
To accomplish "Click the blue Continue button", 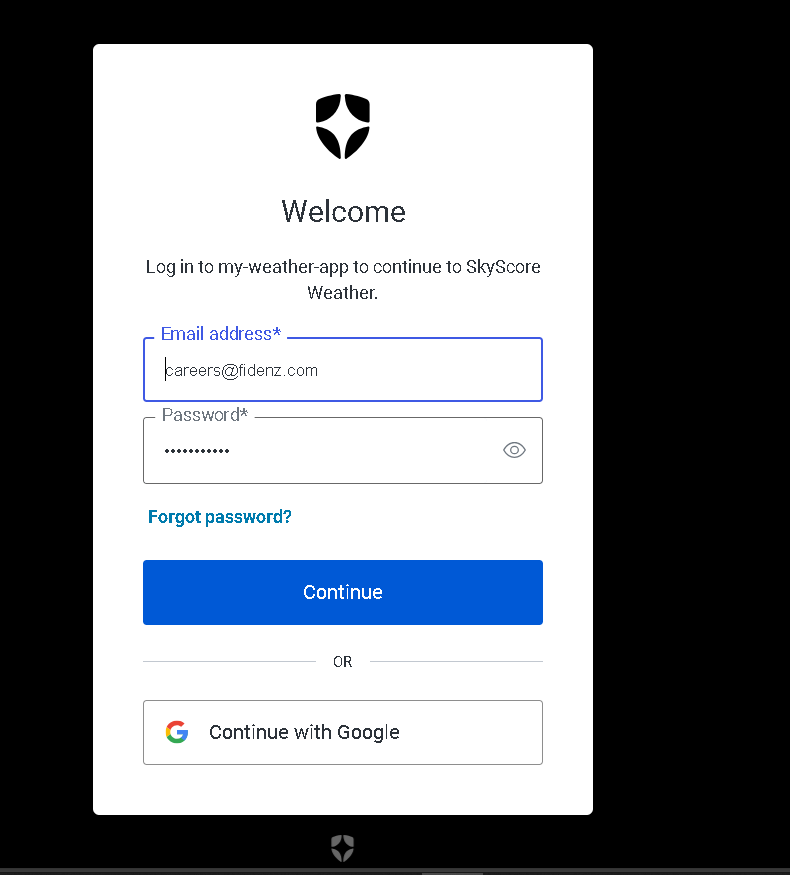I will click(x=343, y=592).
